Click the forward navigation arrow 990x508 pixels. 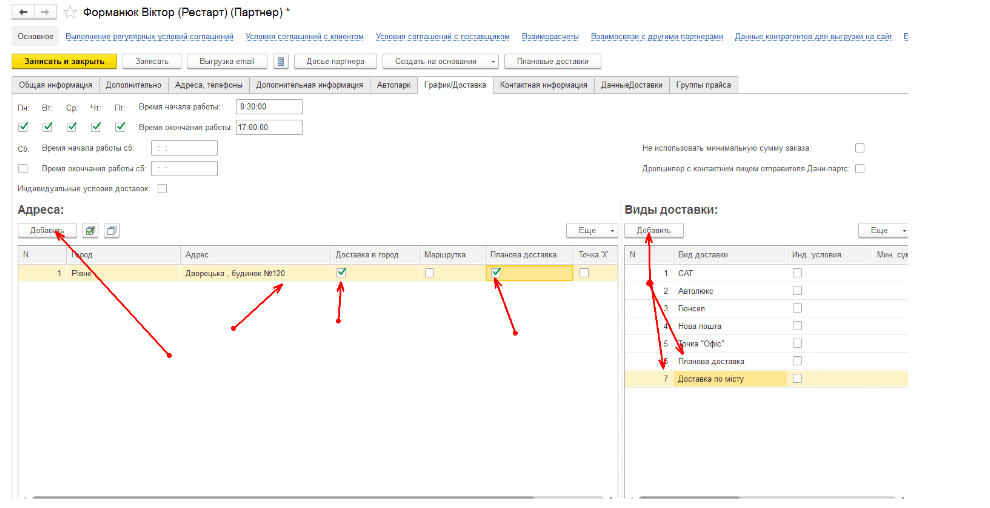click(44, 12)
